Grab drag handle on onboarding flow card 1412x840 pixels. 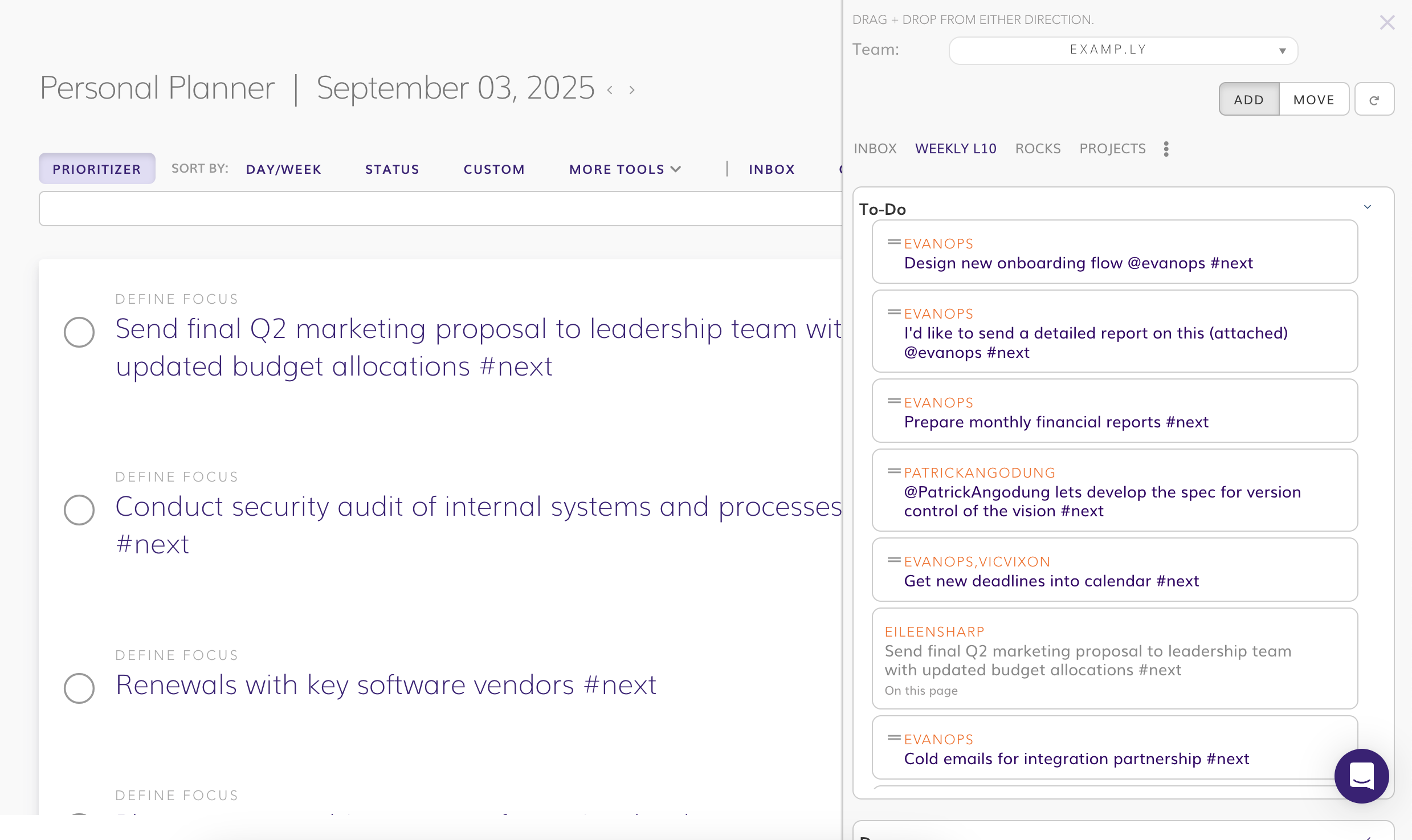point(893,243)
